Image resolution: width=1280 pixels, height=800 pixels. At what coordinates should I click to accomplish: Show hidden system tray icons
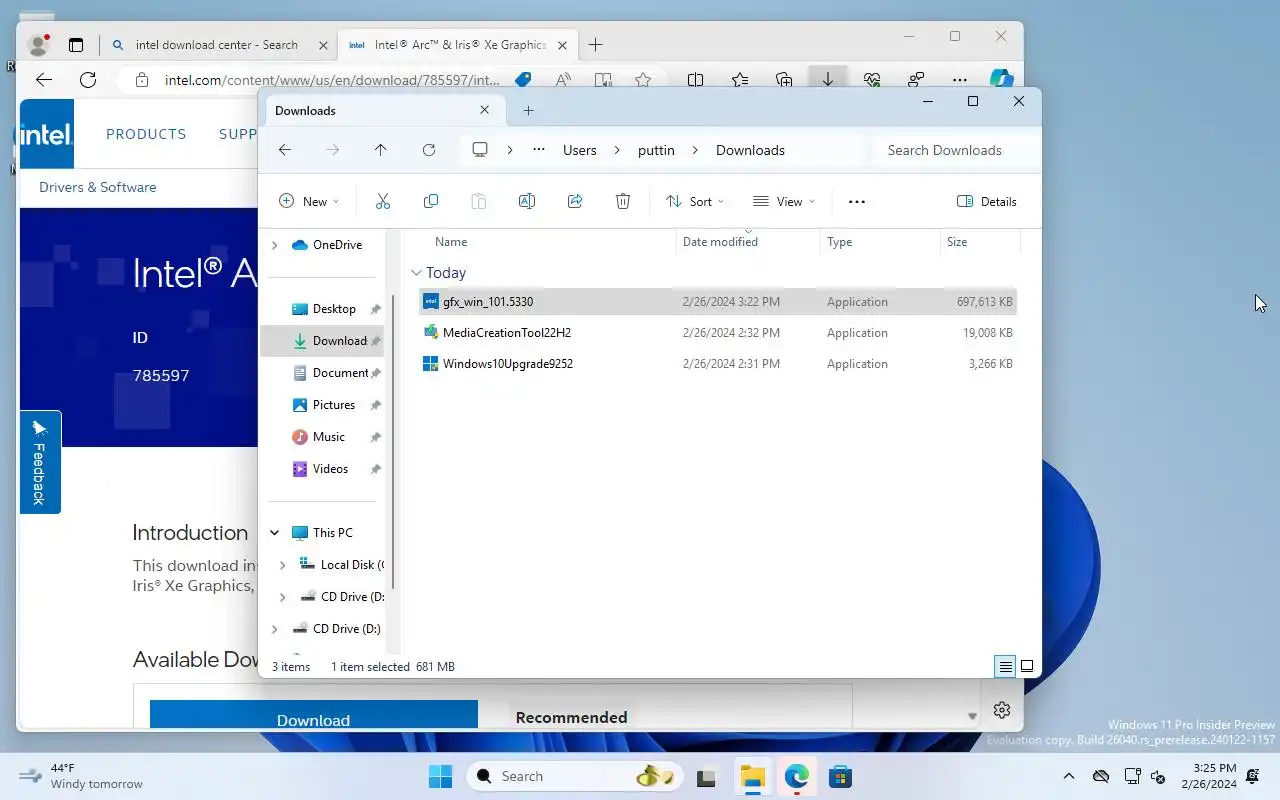pyautogui.click(x=1068, y=776)
